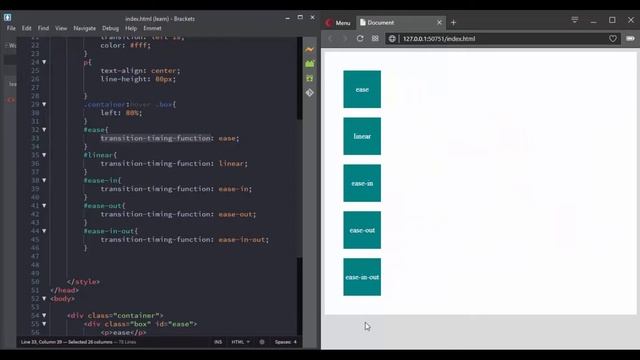Click the site info globe icon in address bar
The image size is (640, 360).
pyautogui.click(x=392, y=38)
